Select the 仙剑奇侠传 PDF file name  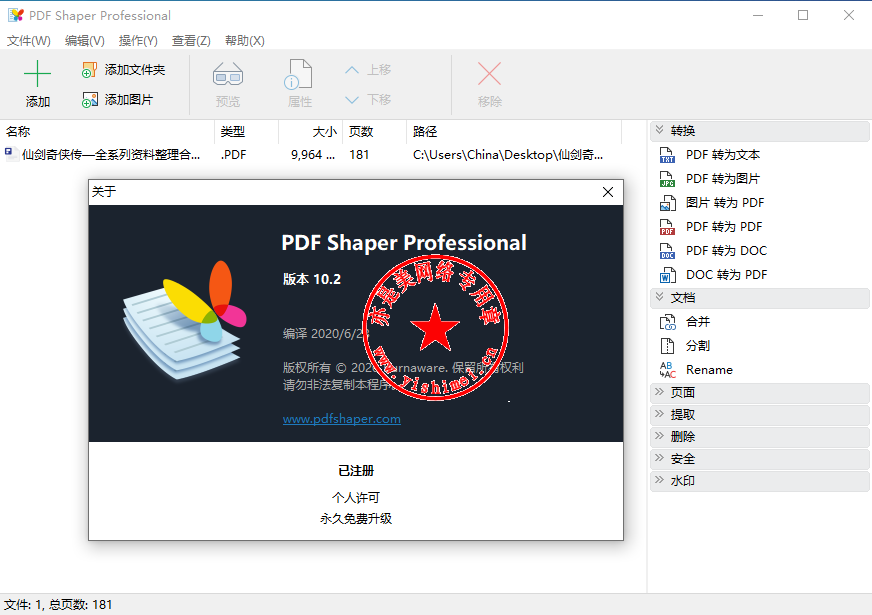(x=111, y=155)
